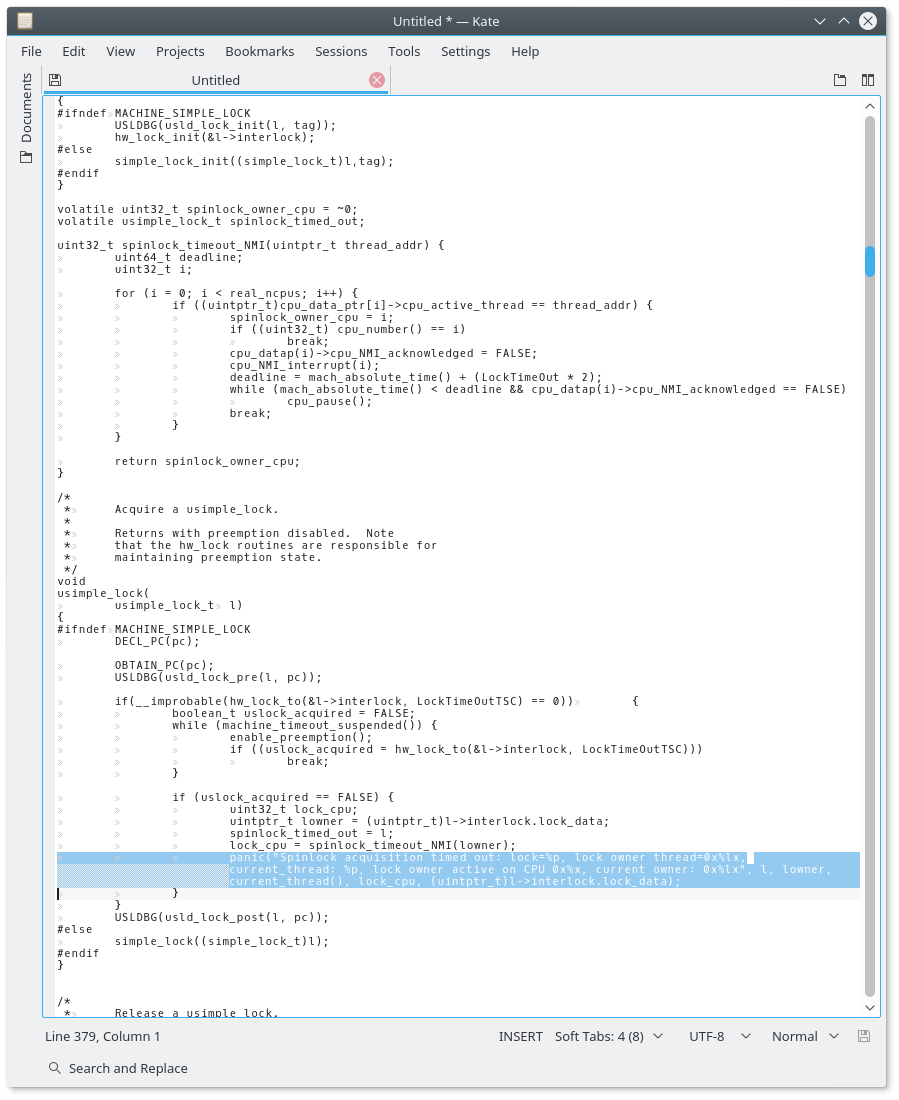Toggle the INSERT mode indicator
Screen dimensions: 899x1100
[521, 1036]
